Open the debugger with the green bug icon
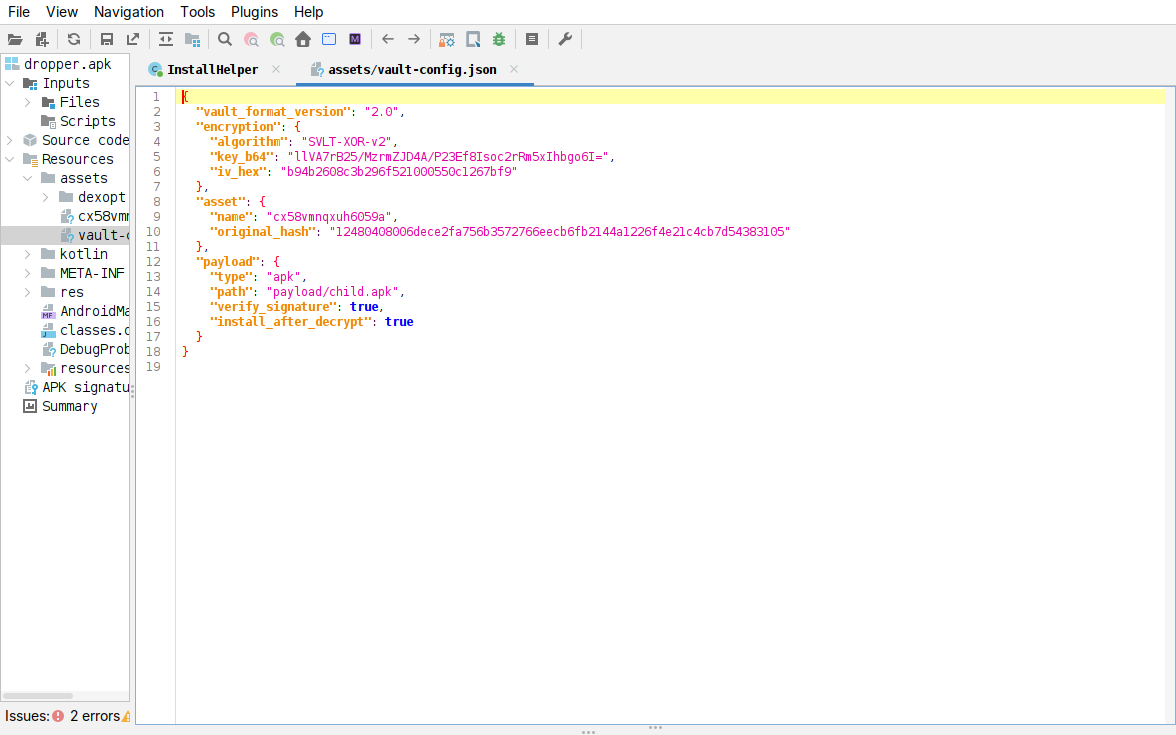Screen dimensions: 1176x735 499,39
